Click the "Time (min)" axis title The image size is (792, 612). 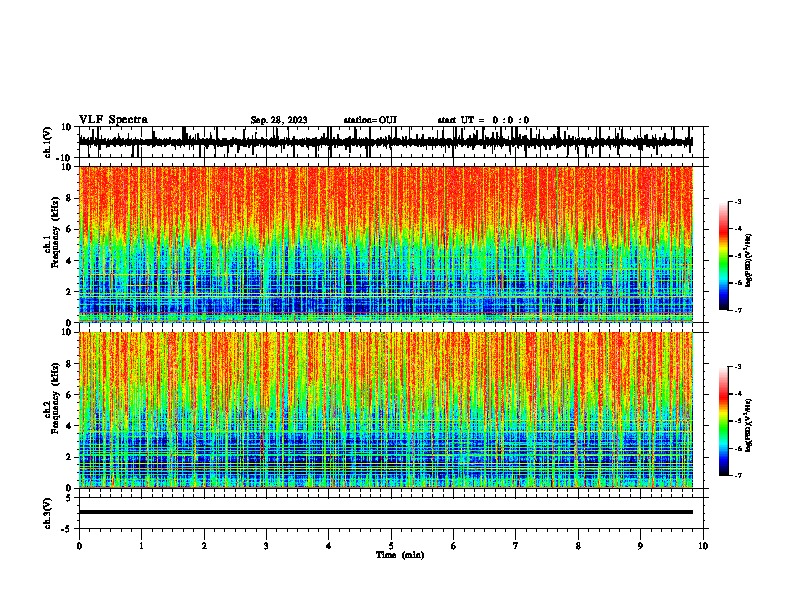point(400,555)
